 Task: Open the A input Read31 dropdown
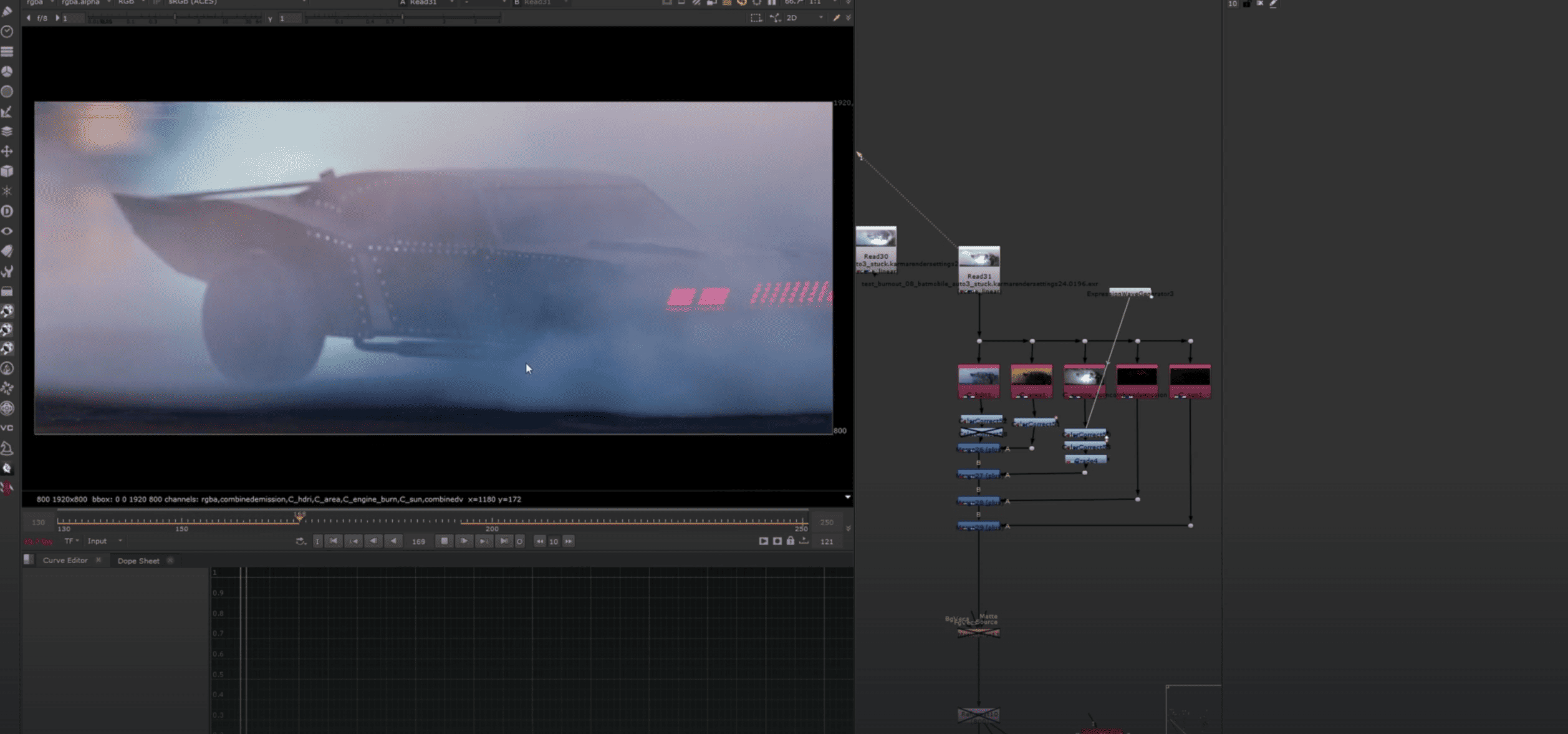[430, 2]
